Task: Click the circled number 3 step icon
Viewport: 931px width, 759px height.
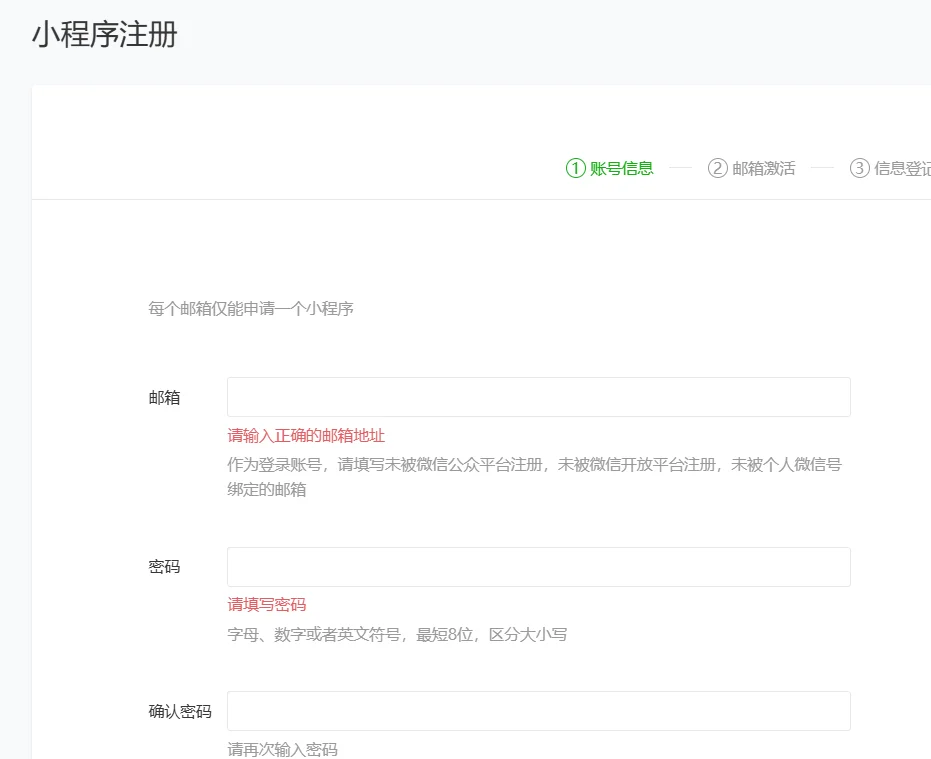Action: tap(859, 167)
